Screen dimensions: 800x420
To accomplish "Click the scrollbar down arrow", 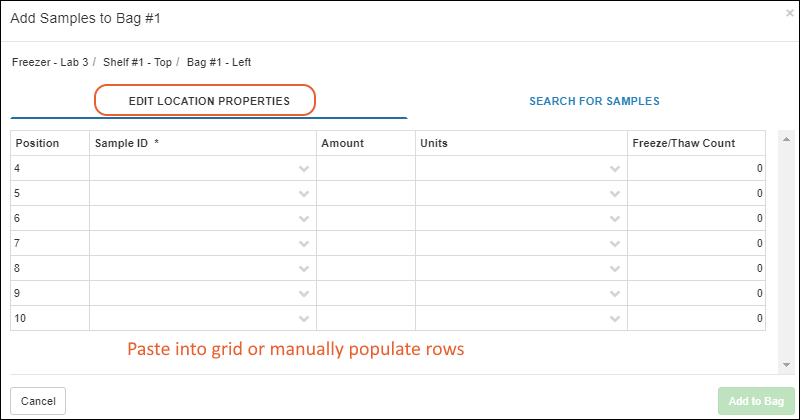I will pos(786,365).
